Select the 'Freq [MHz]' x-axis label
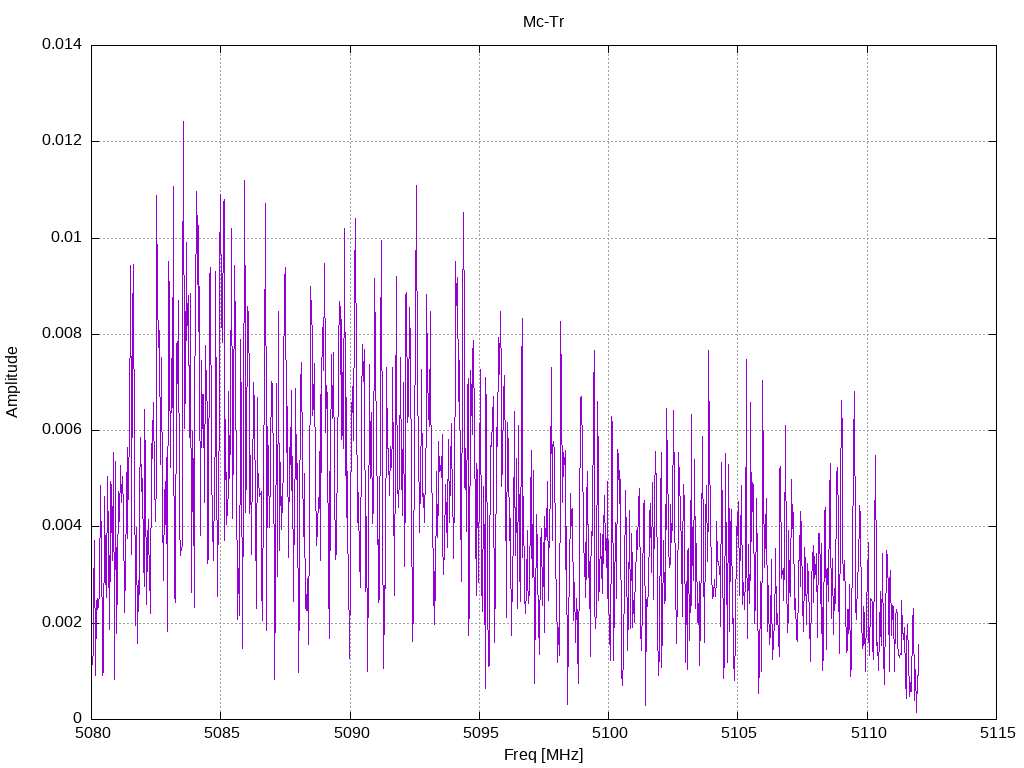This screenshot has width=1024, height=768. (x=543, y=755)
